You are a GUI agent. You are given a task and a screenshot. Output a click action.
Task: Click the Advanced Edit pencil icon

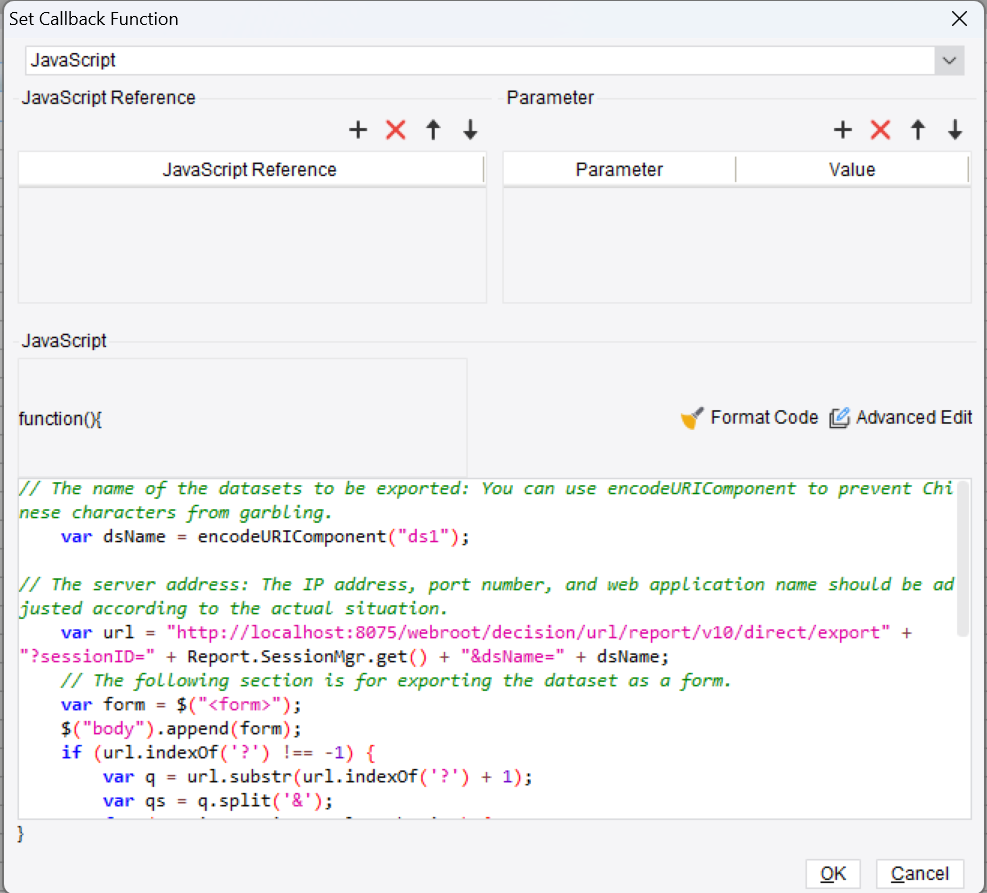tap(839, 418)
